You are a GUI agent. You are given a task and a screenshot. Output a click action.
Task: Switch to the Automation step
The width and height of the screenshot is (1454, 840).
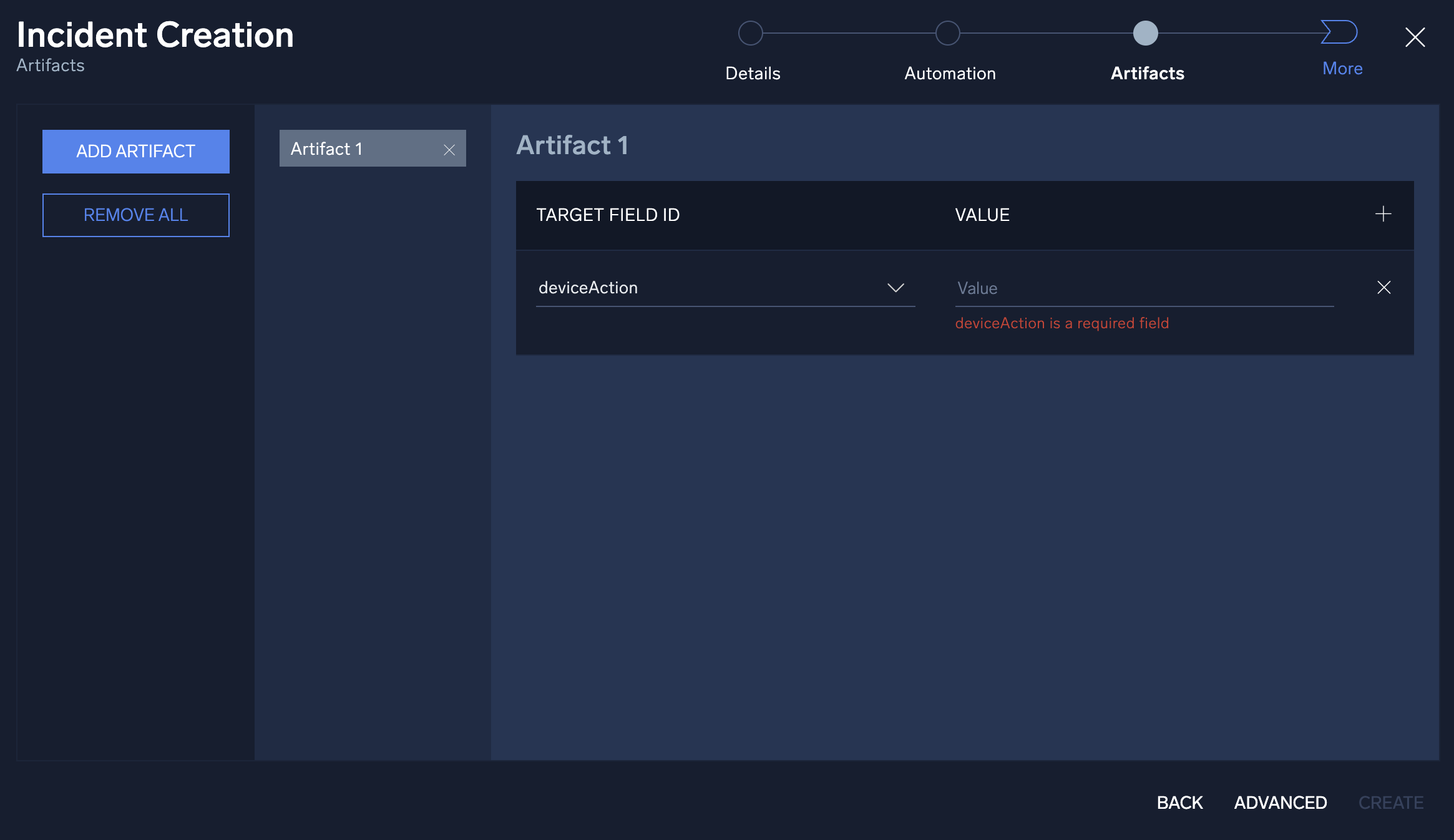coord(949,73)
